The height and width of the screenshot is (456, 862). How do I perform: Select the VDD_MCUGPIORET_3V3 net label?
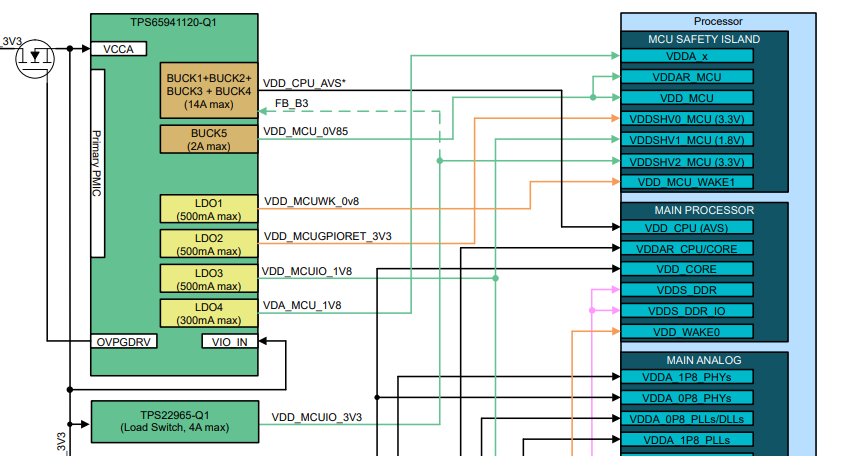tap(328, 237)
